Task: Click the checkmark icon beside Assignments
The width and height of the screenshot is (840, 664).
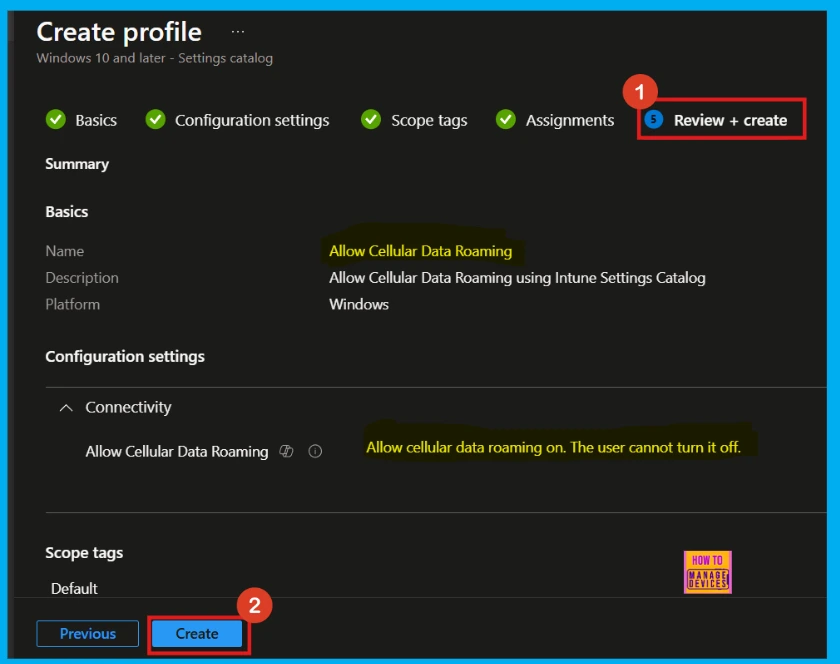Action: click(505, 120)
